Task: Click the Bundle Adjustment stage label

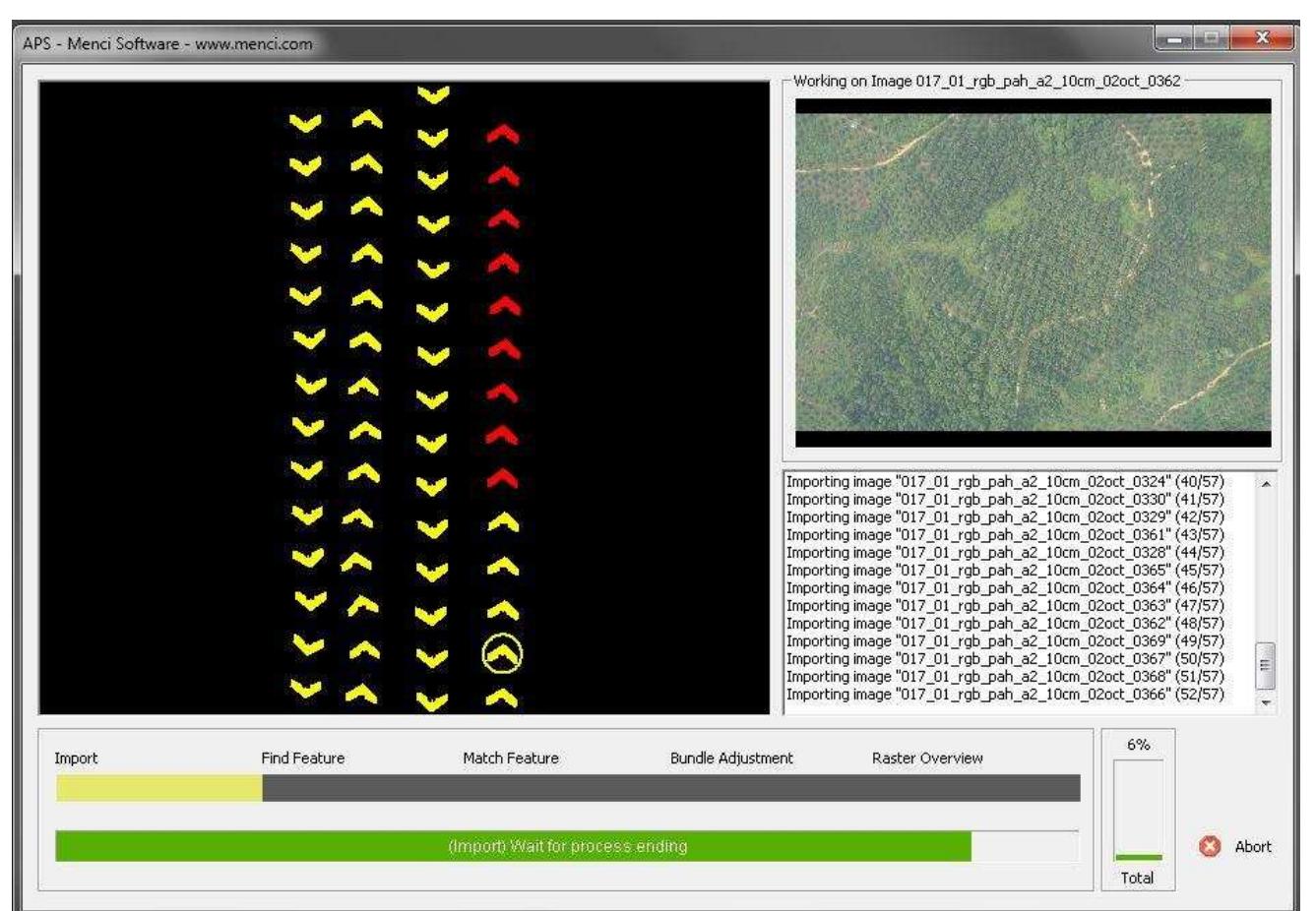Action: (x=731, y=759)
